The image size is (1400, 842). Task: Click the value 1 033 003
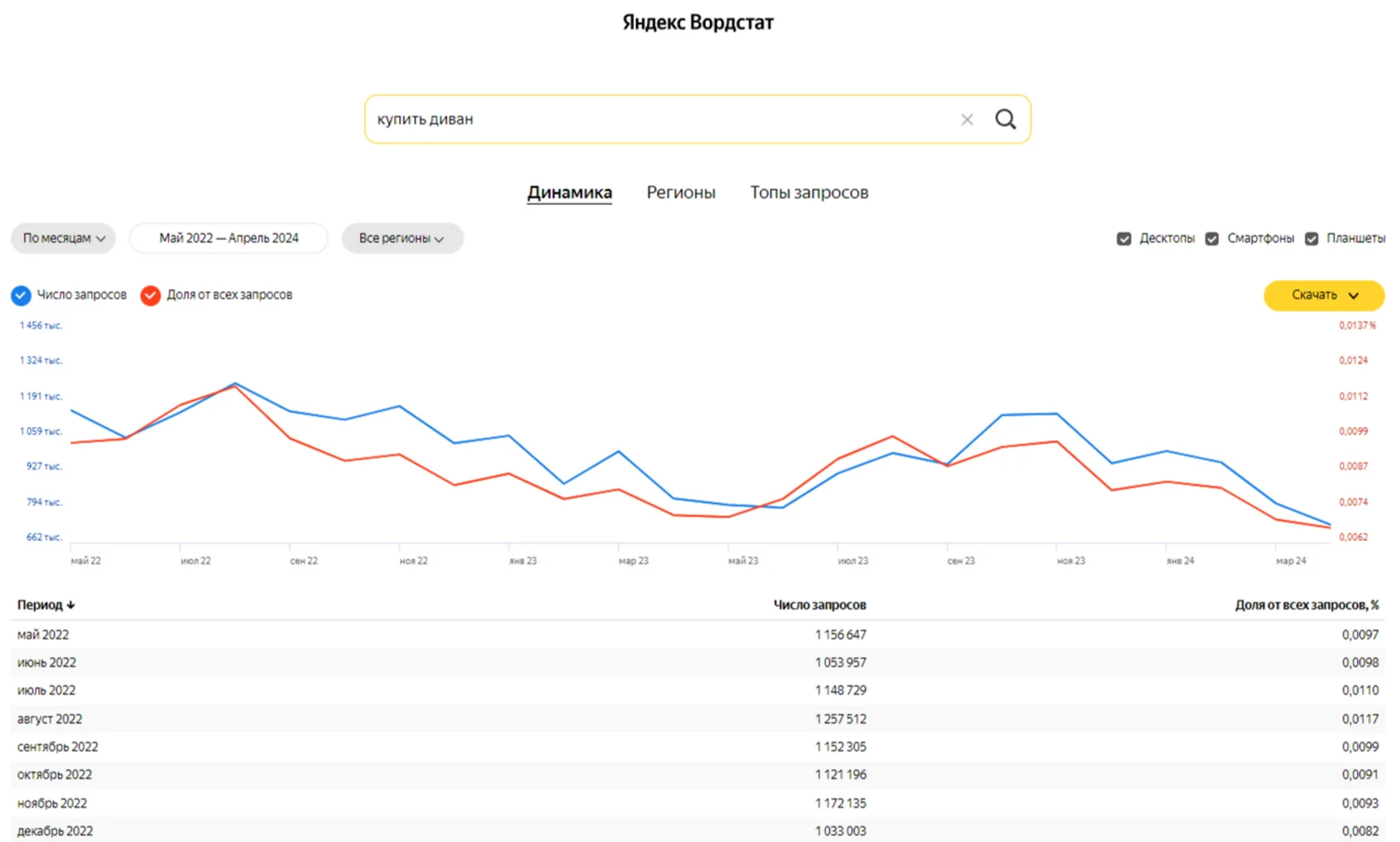841,831
